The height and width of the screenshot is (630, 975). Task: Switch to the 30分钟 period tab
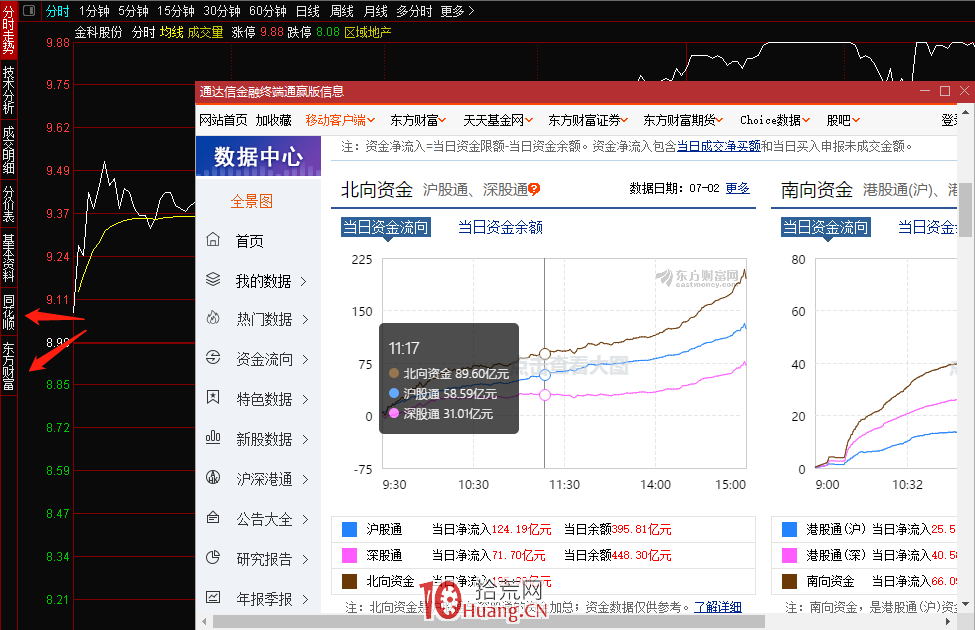(x=222, y=11)
